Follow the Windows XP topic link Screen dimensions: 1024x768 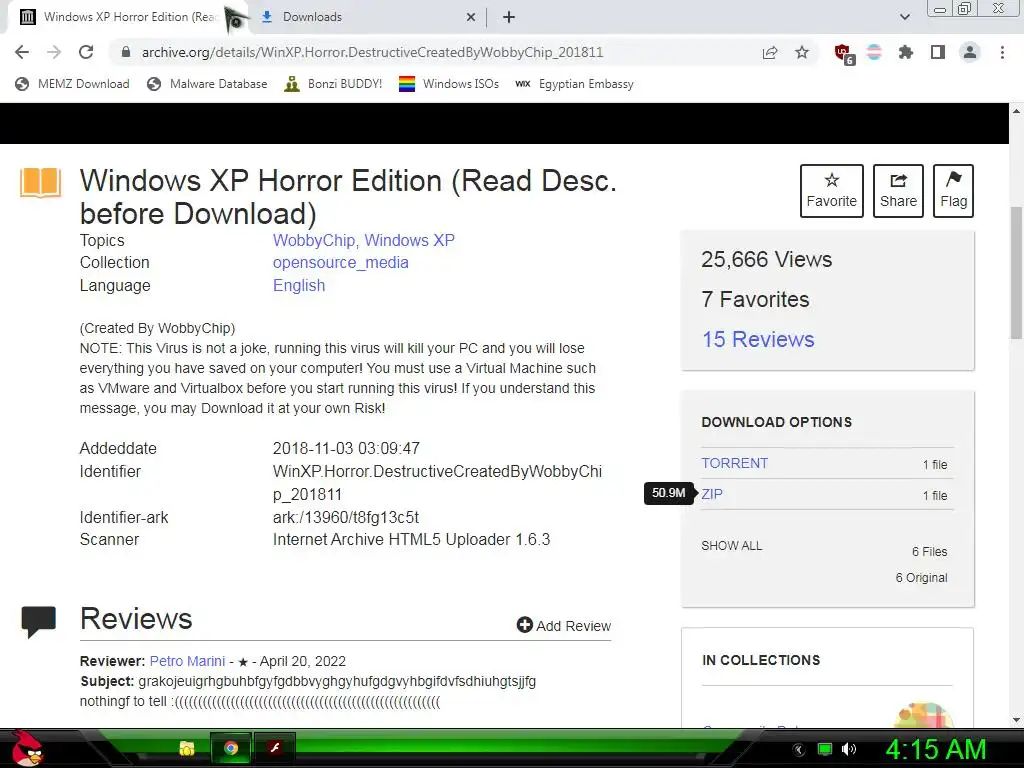409,240
